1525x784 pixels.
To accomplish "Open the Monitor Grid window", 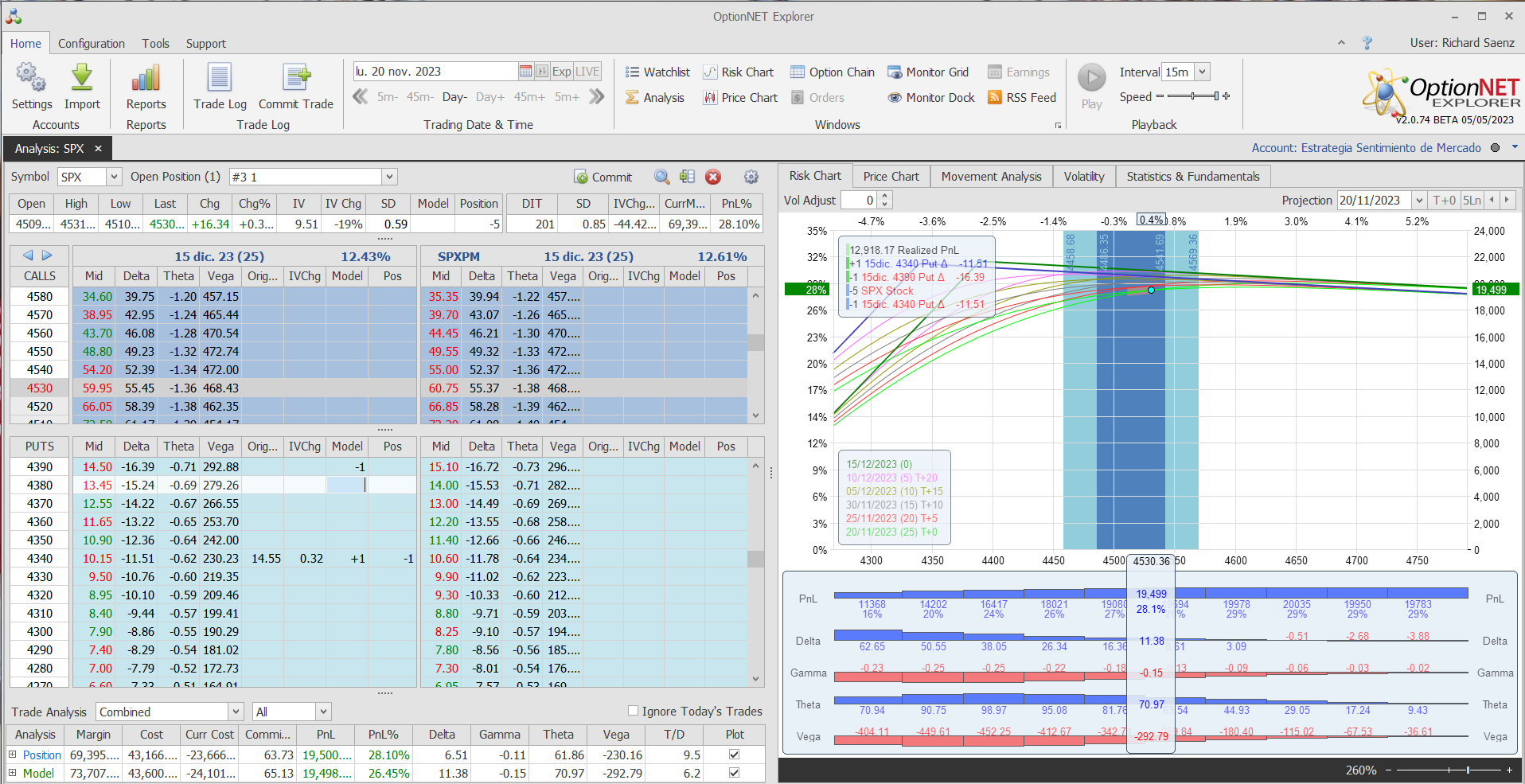I will [x=928, y=72].
